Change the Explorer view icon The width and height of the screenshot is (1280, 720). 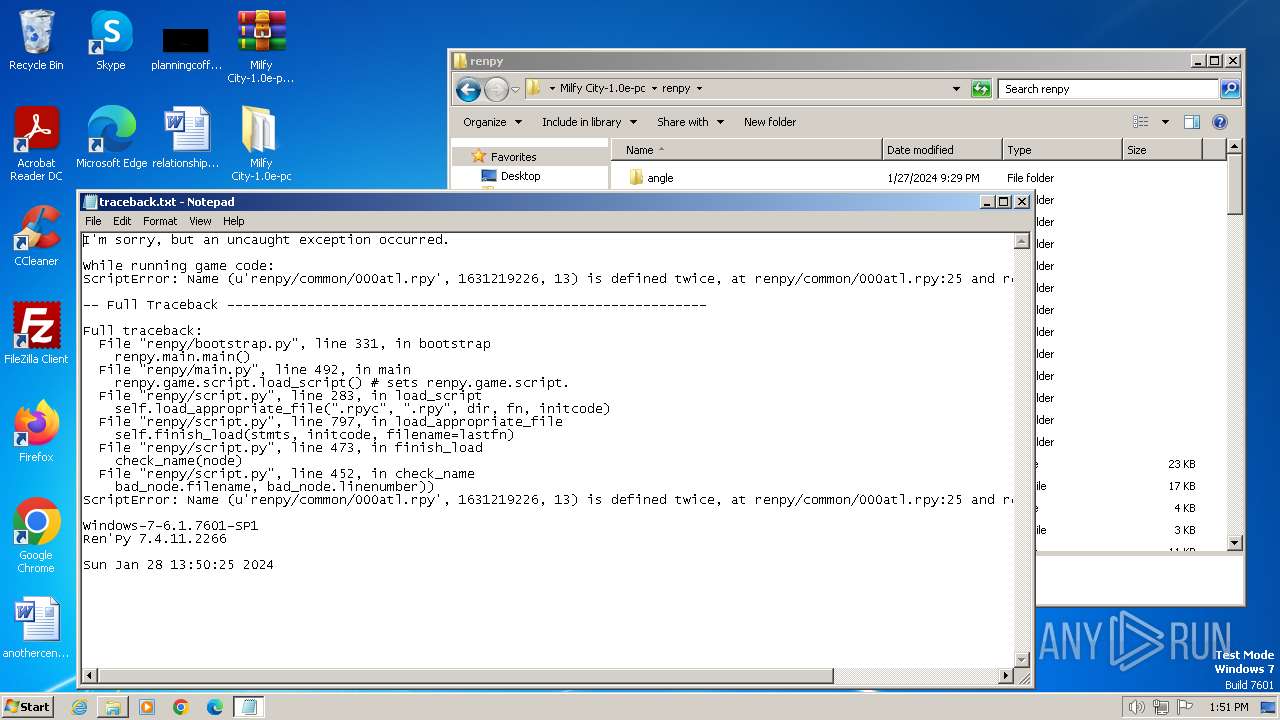click(x=1140, y=122)
